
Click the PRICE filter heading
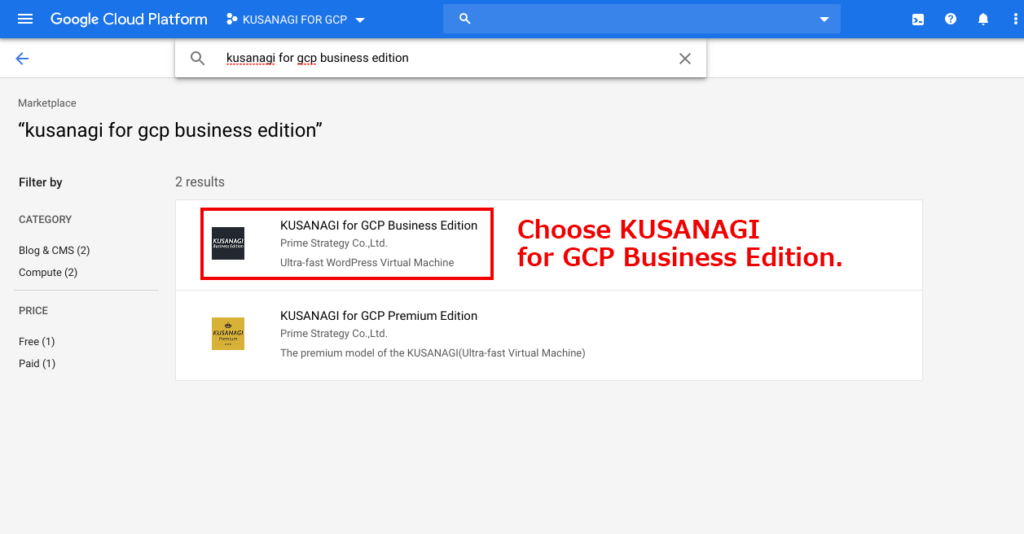[33, 311]
